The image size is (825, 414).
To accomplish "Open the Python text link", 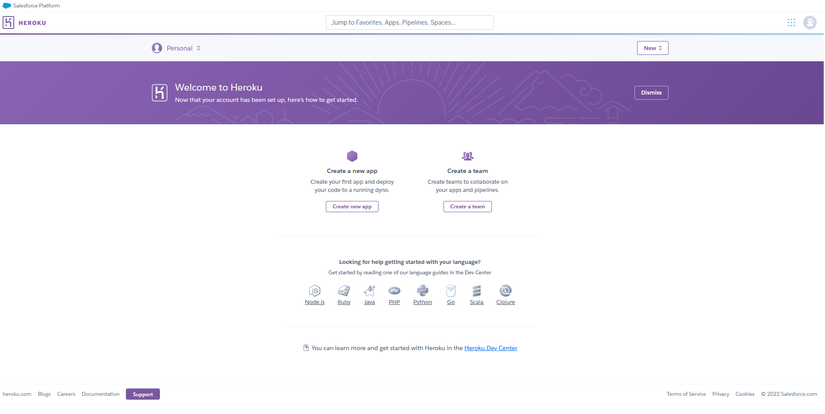I will [422, 302].
